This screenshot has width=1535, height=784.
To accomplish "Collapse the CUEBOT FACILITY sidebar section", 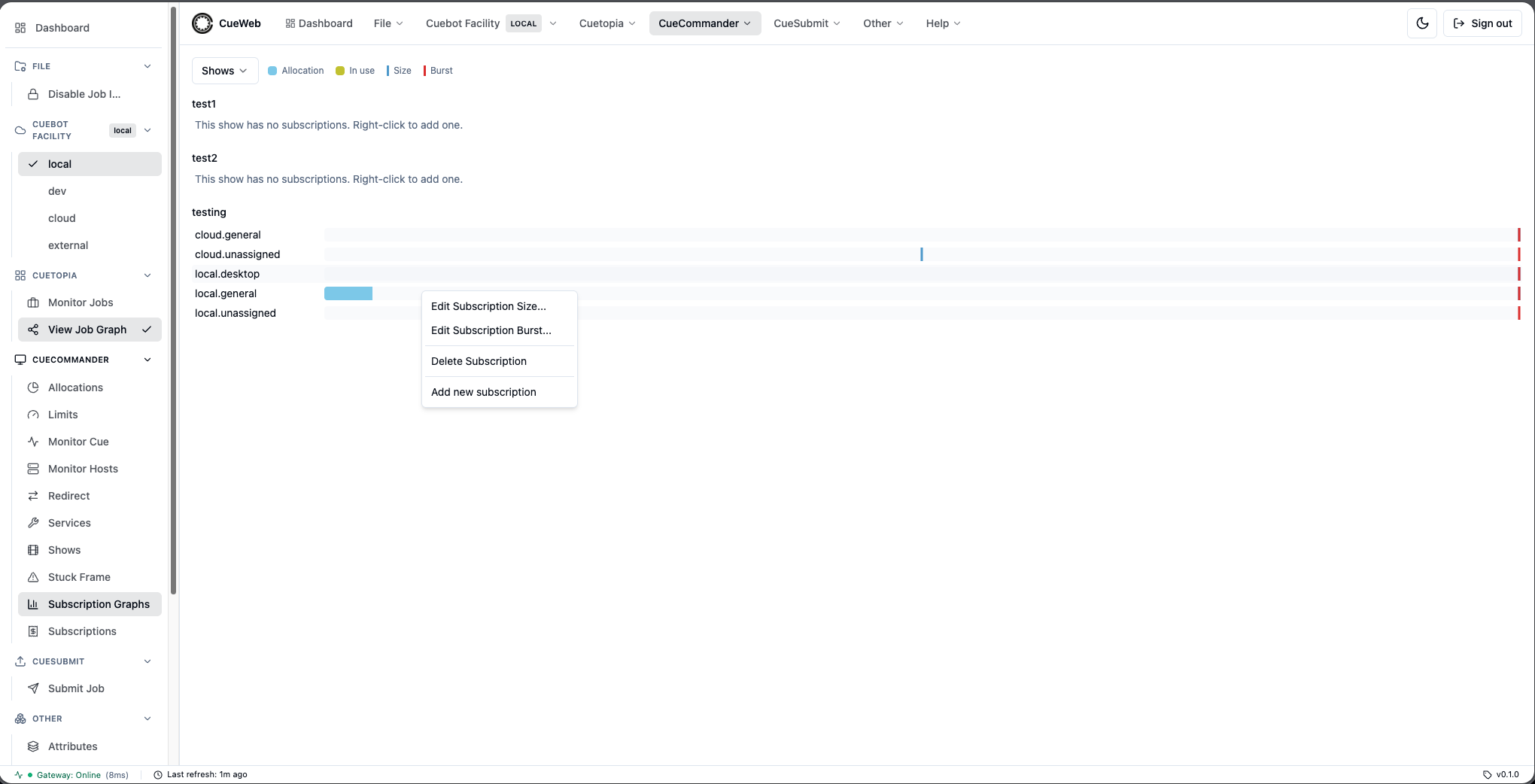I will click(147, 130).
